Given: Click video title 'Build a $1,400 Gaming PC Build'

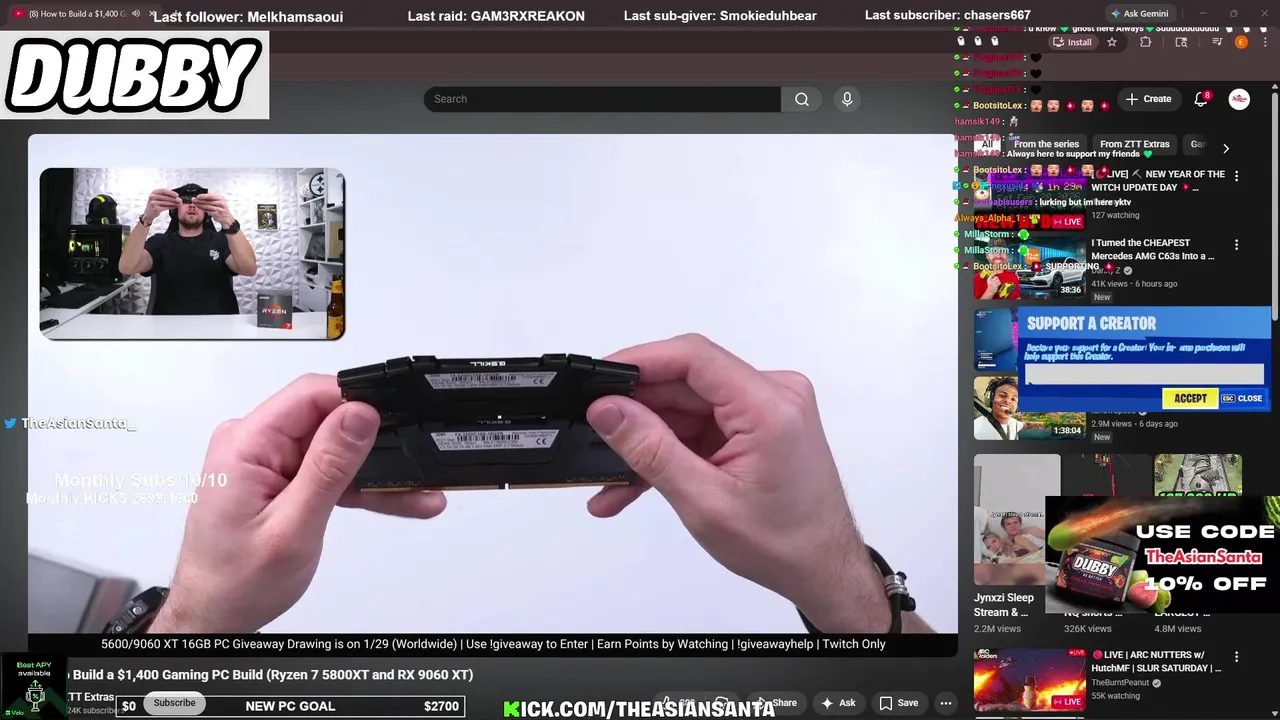Looking at the screenshot, I should [272, 675].
